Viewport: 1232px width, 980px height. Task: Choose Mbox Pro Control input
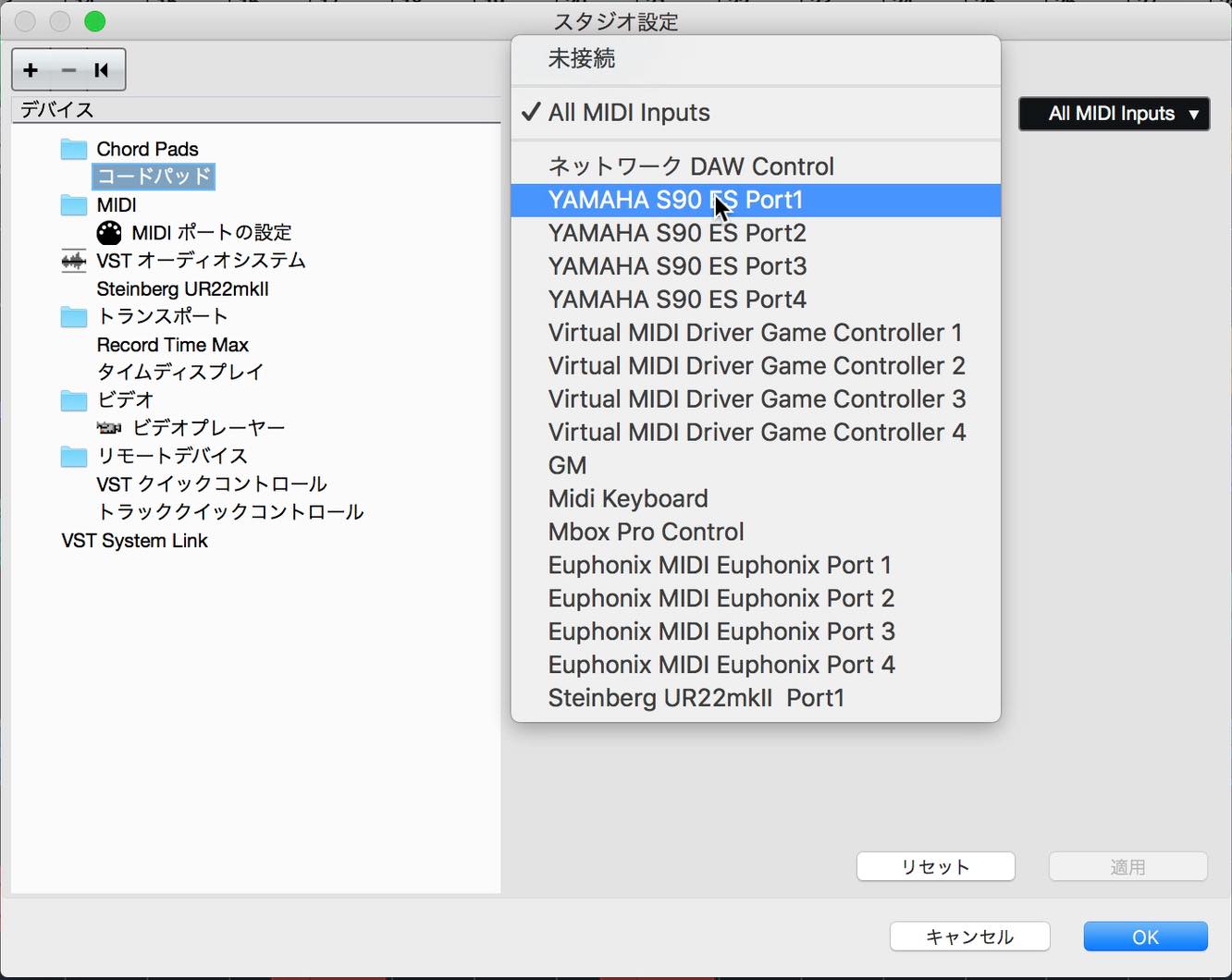pyautogui.click(x=756, y=533)
